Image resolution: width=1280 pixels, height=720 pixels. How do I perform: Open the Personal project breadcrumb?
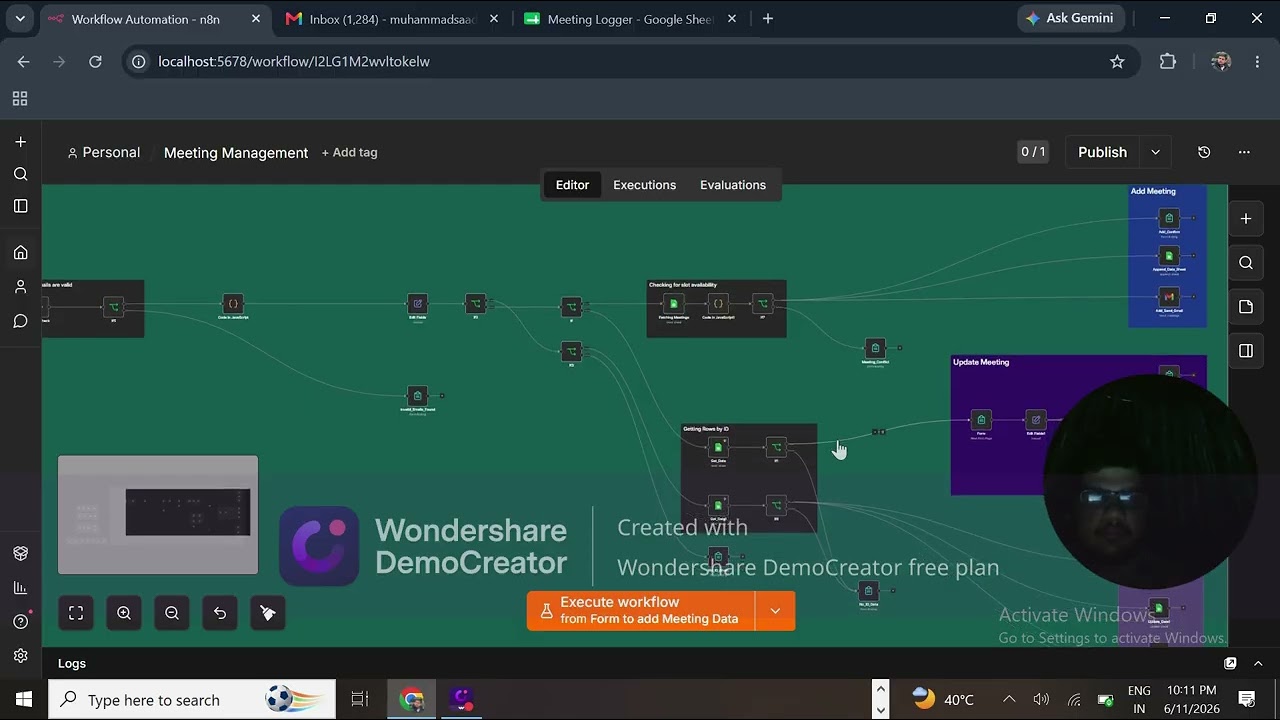pyautogui.click(x=103, y=152)
